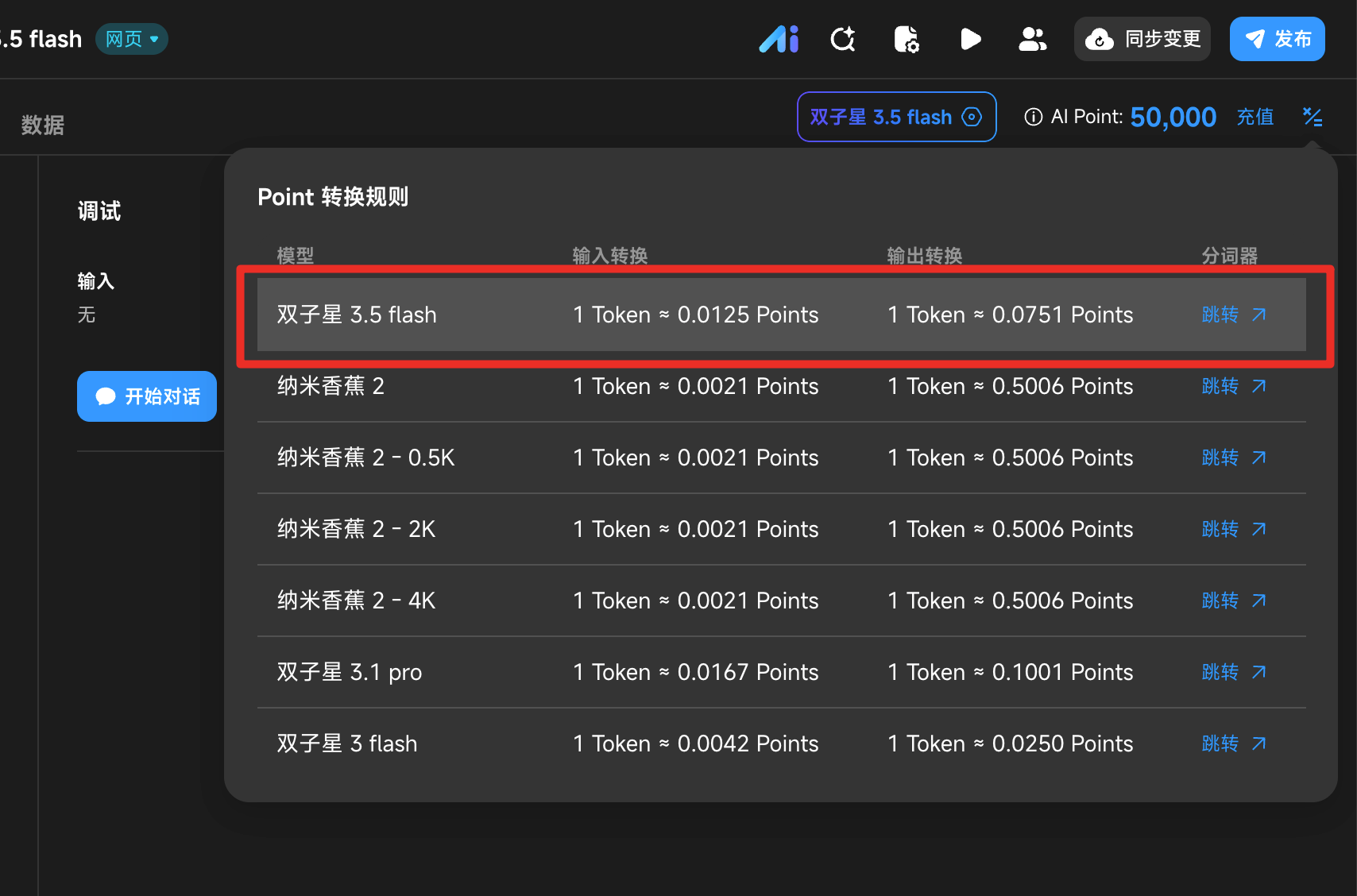The width and height of the screenshot is (1357, 896).
Task: Click the 分词器 column header
Action: [1230, 255]
